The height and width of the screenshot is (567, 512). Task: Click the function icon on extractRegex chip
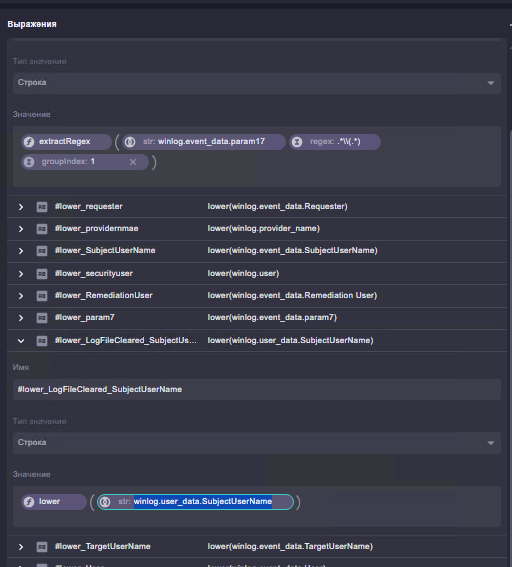(x=29, y=142)
